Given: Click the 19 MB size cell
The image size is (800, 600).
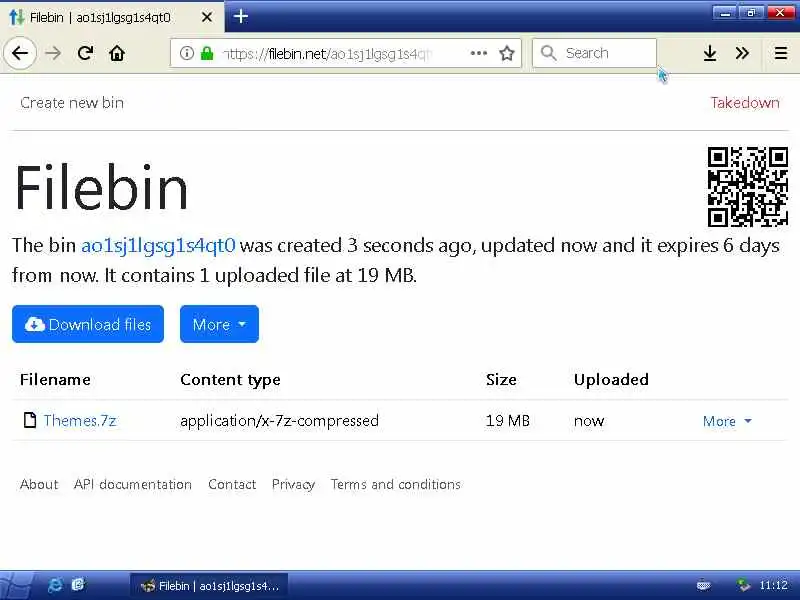Looking at the screenshot, I should click(x=508, y=420).
